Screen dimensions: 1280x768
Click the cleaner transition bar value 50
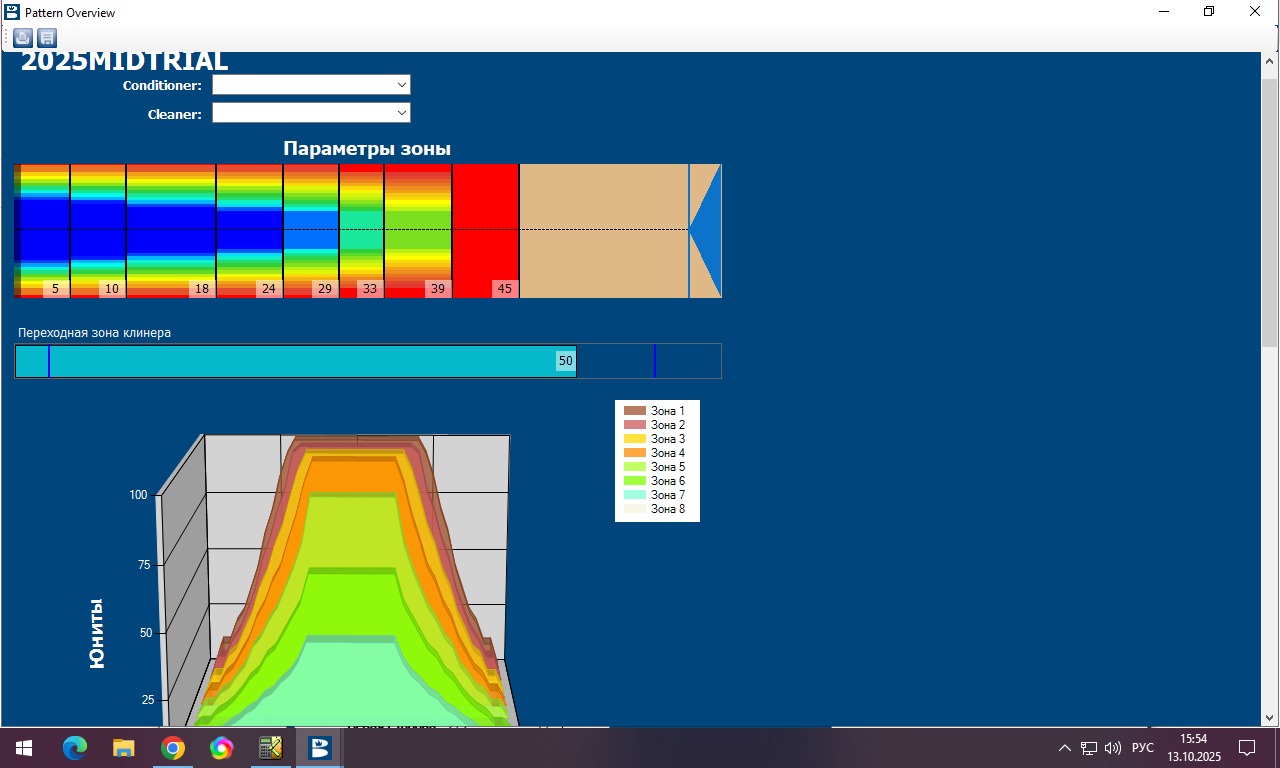click(x=565, y=361)
